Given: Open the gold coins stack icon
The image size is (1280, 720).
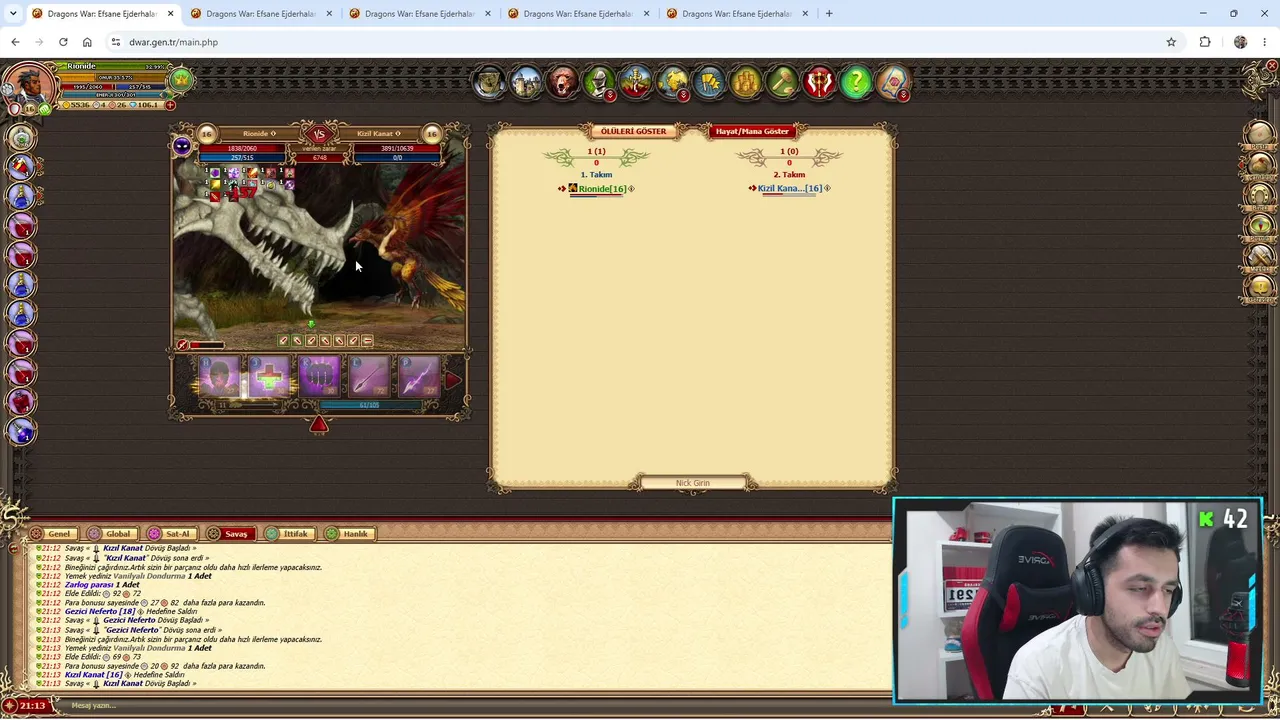Looking at the screenshot, I should (746, 82).
